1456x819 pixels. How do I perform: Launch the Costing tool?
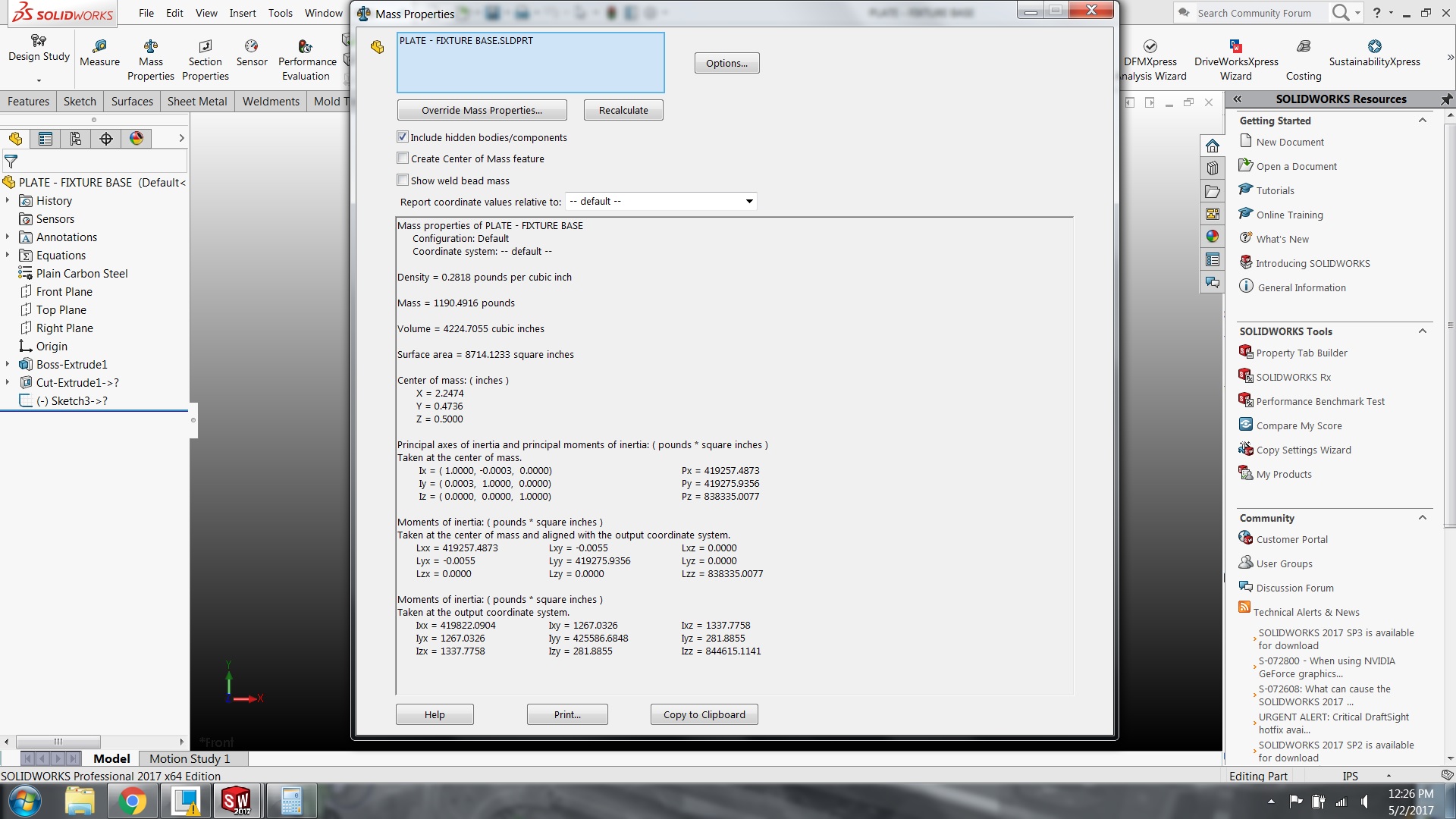click(1303, 47)
